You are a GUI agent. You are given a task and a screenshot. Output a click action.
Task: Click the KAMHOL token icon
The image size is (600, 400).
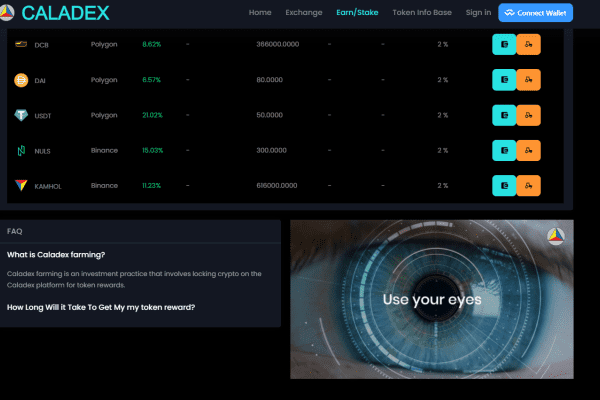(x=21, y=185)
